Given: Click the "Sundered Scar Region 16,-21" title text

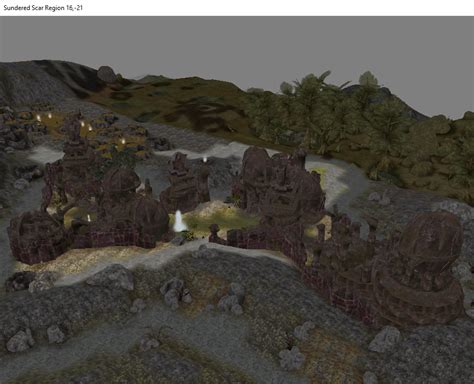Looking at the screenshot, I should coord(43,8).
